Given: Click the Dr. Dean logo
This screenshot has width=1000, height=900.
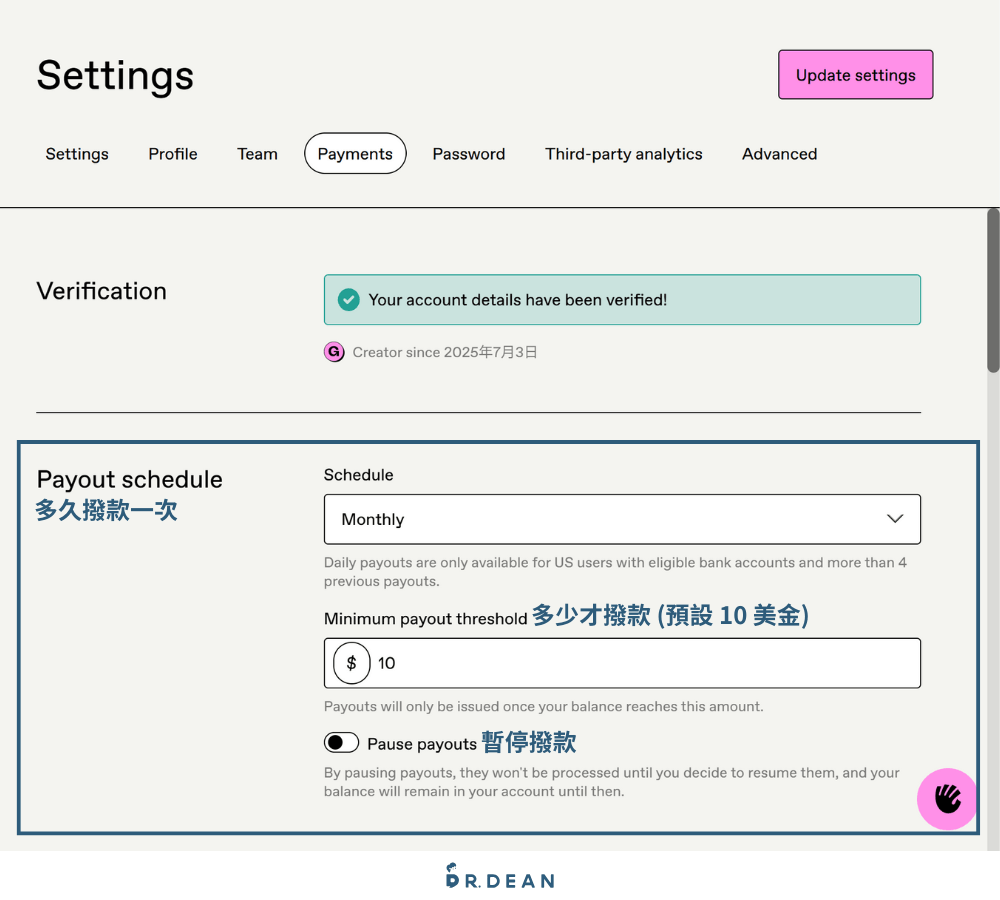Looking at the screenshot, I should tap(500, 876).
